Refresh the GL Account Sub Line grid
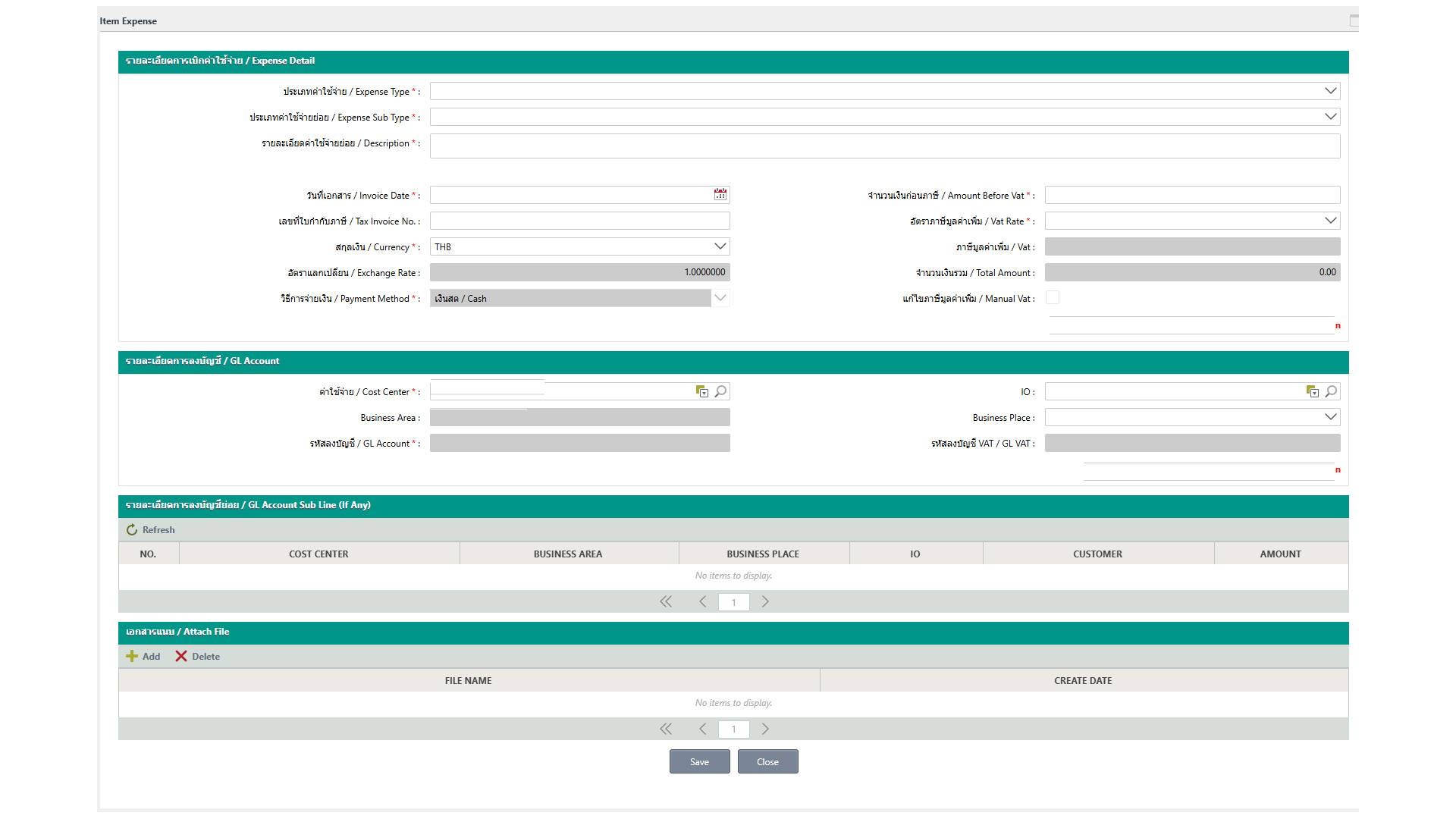Screen dimensions: 1456x819 tap(150, 530)
